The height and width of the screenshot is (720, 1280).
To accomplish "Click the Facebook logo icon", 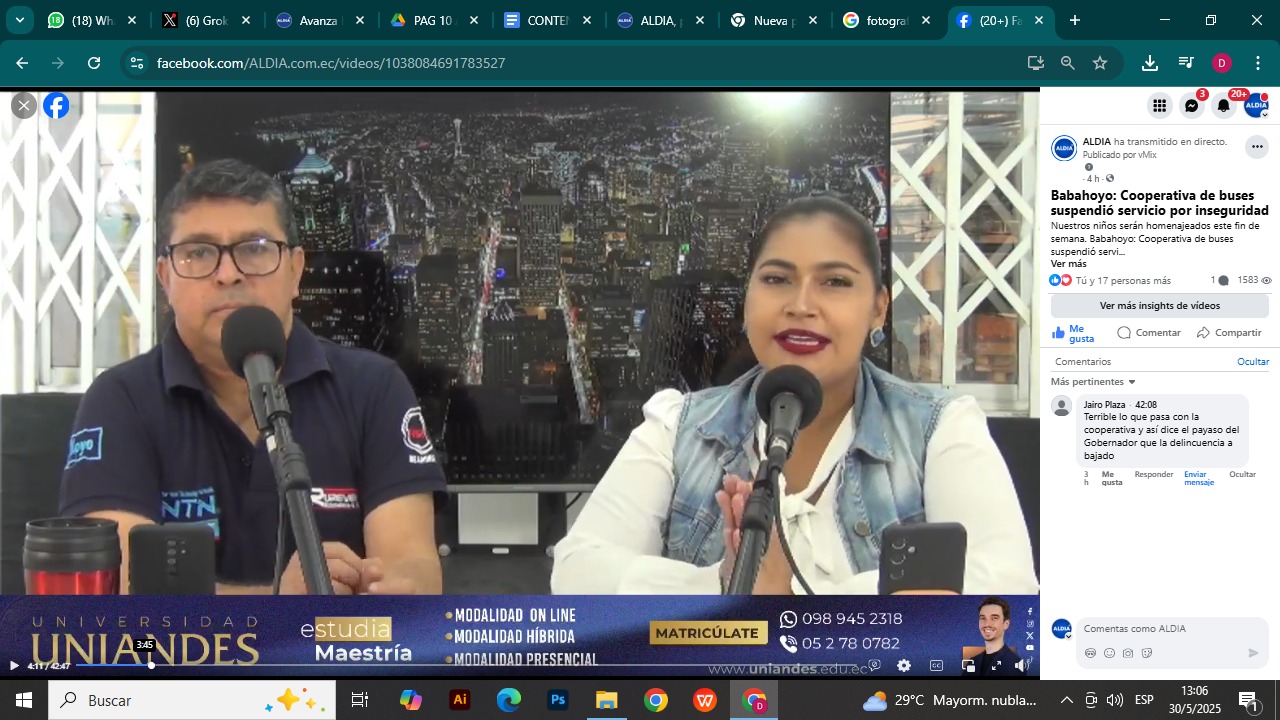I will 57,105.
